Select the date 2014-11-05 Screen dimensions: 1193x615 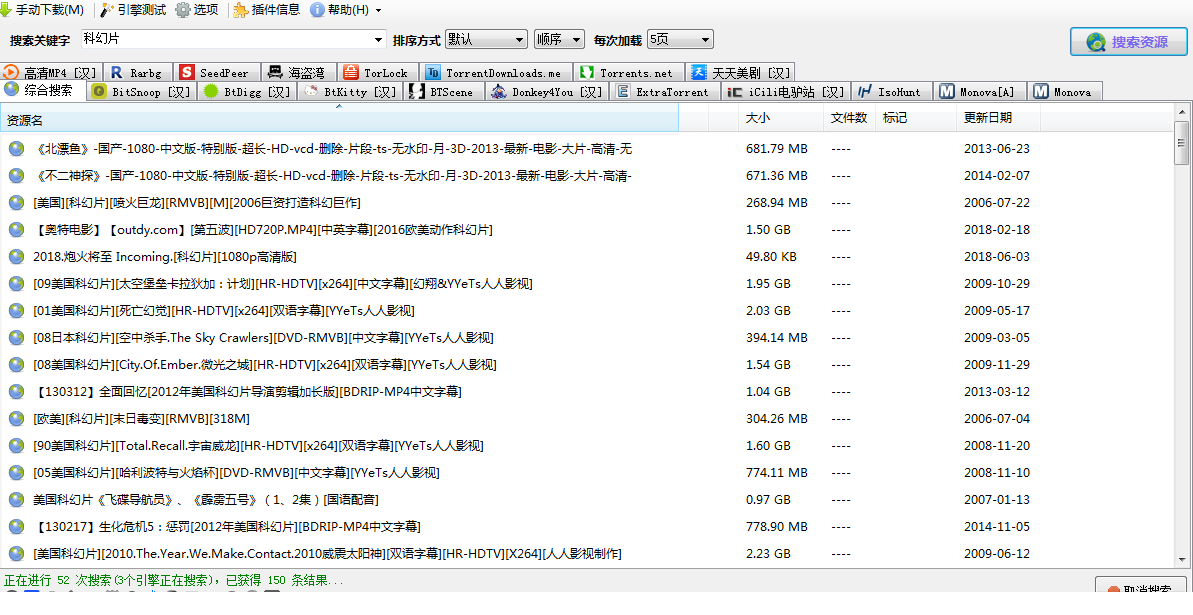pyautogui.click(x=997, y=527)
